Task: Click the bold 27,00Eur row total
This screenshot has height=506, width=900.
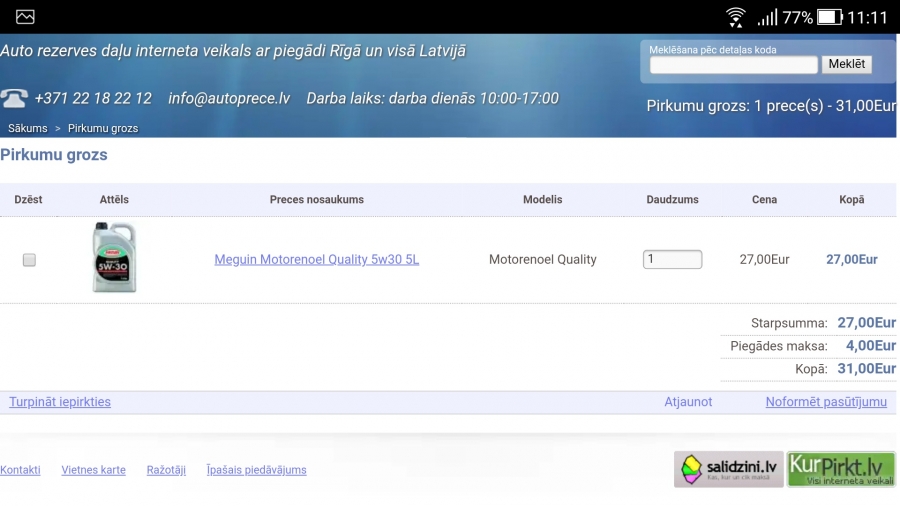Action: click(852, 259)
